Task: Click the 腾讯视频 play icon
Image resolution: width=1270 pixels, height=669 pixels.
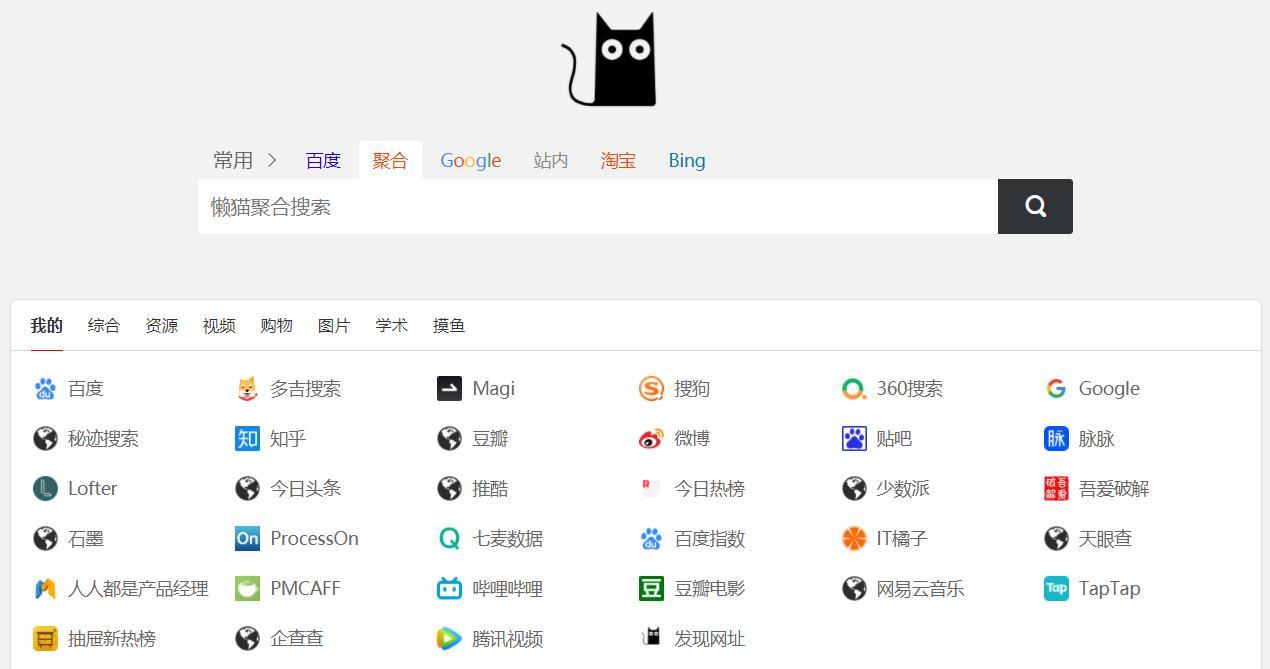Action: click(x=449, y=638)
